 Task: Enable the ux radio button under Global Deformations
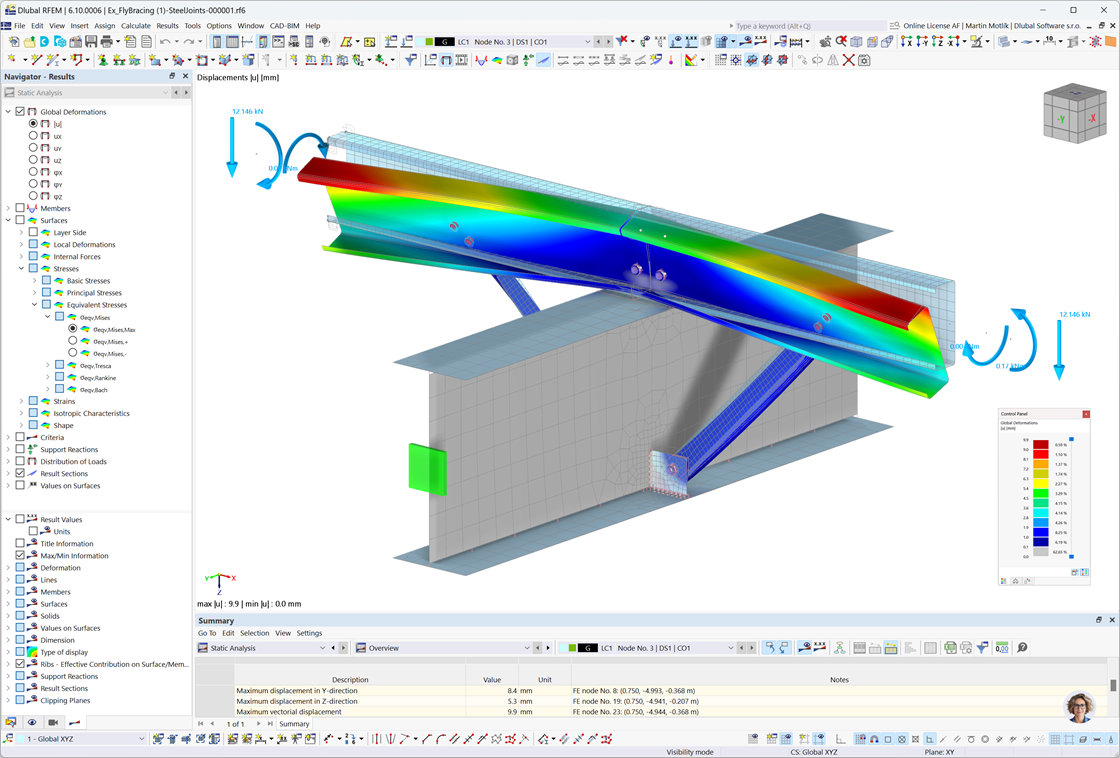(x=33, y=136)
